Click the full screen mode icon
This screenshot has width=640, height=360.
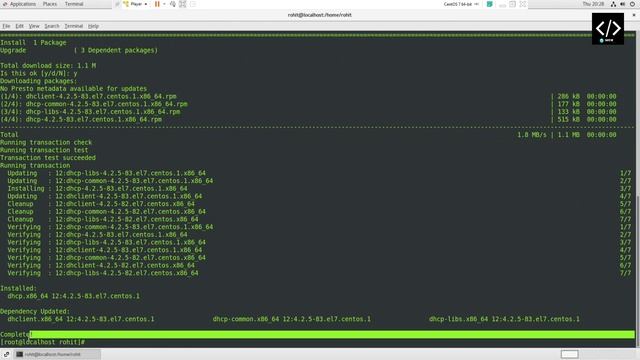[x=182, y=4]
